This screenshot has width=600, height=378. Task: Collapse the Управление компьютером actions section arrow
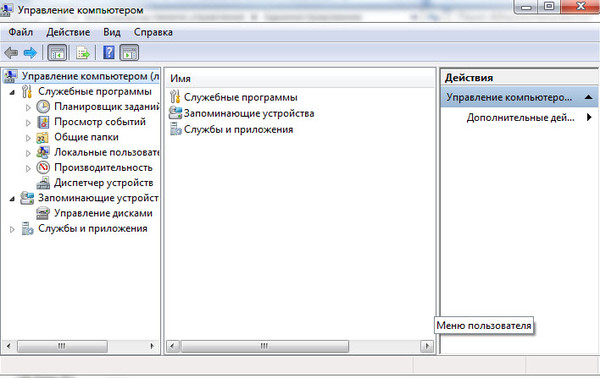click(x=589, y=97)
